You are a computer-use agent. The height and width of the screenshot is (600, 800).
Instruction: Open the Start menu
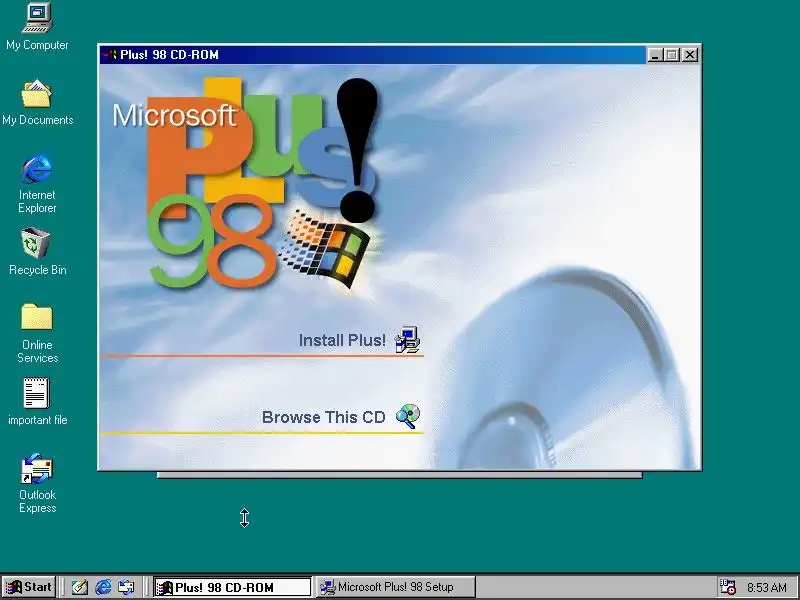tap(29, 587)
